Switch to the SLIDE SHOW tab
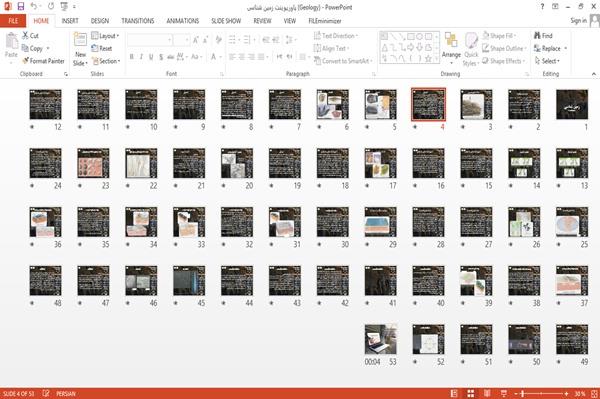Viewport: 600px width, 399px height. (226, 21)
